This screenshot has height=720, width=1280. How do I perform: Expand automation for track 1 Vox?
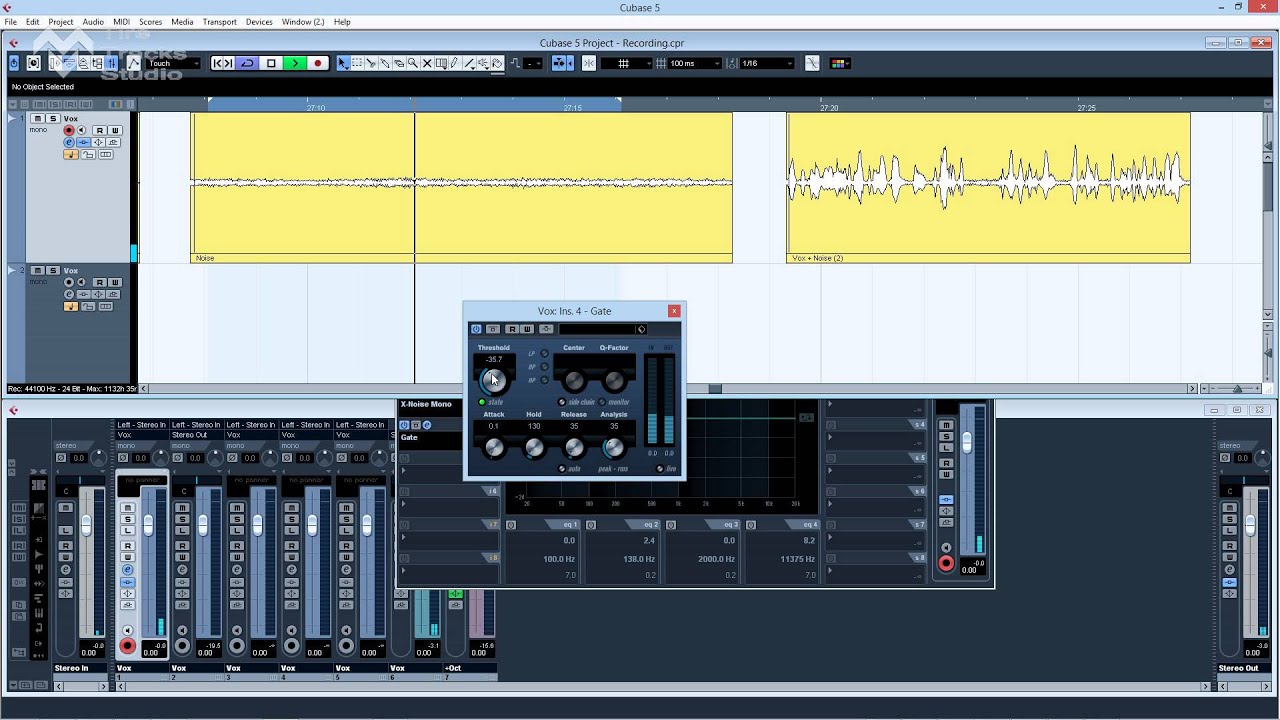pyautogui.click(x=11, y=119)
